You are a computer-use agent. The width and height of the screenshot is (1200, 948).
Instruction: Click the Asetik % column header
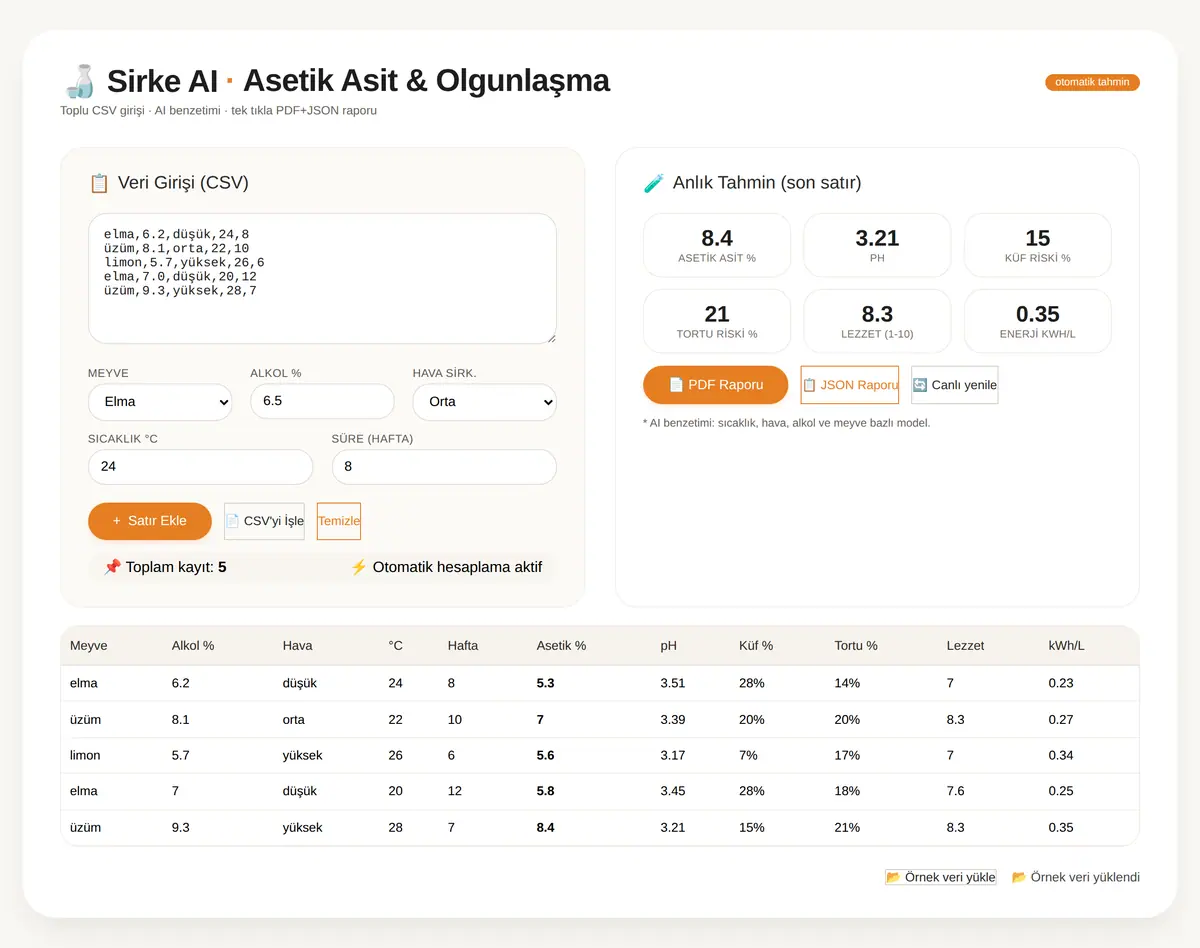(561, 646)
